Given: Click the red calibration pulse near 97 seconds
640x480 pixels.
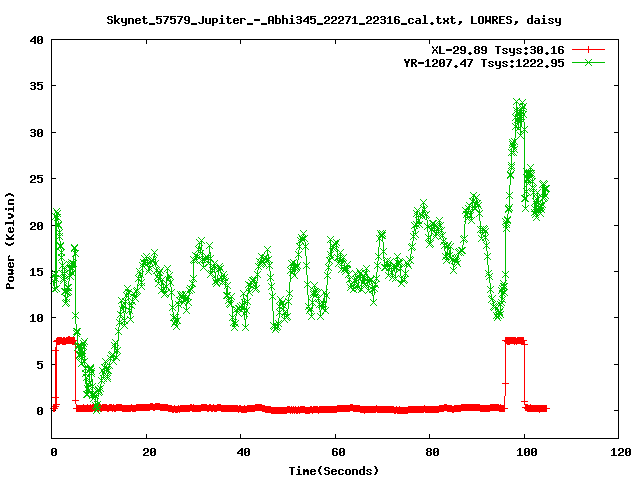Looking at the screenshot, I should (515, 341).
